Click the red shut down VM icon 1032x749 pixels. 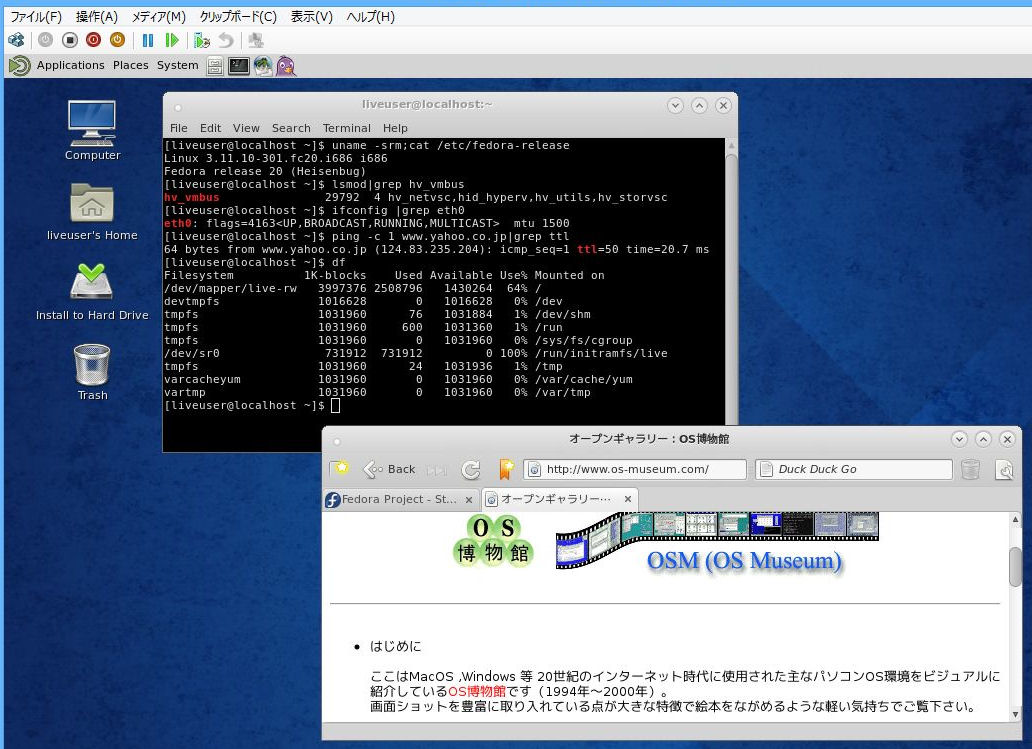[x=93, y=41]
